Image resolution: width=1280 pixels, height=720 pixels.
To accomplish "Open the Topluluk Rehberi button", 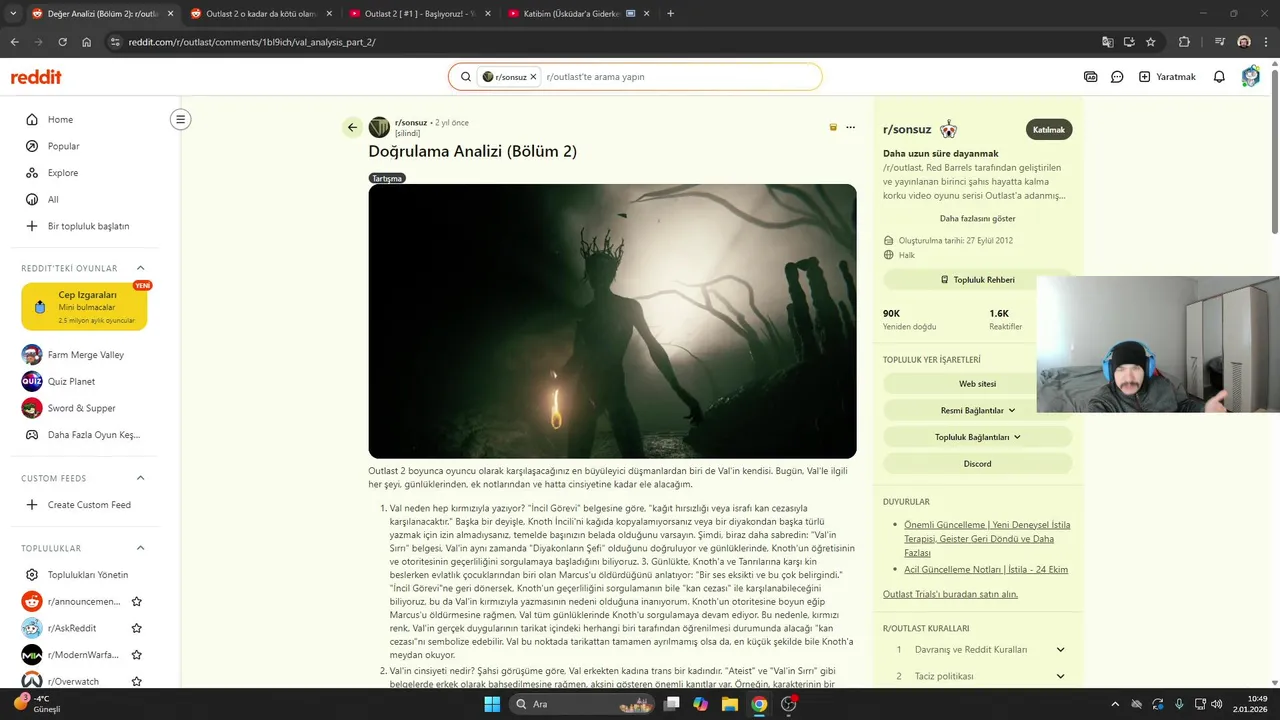I will click(977, 280).
